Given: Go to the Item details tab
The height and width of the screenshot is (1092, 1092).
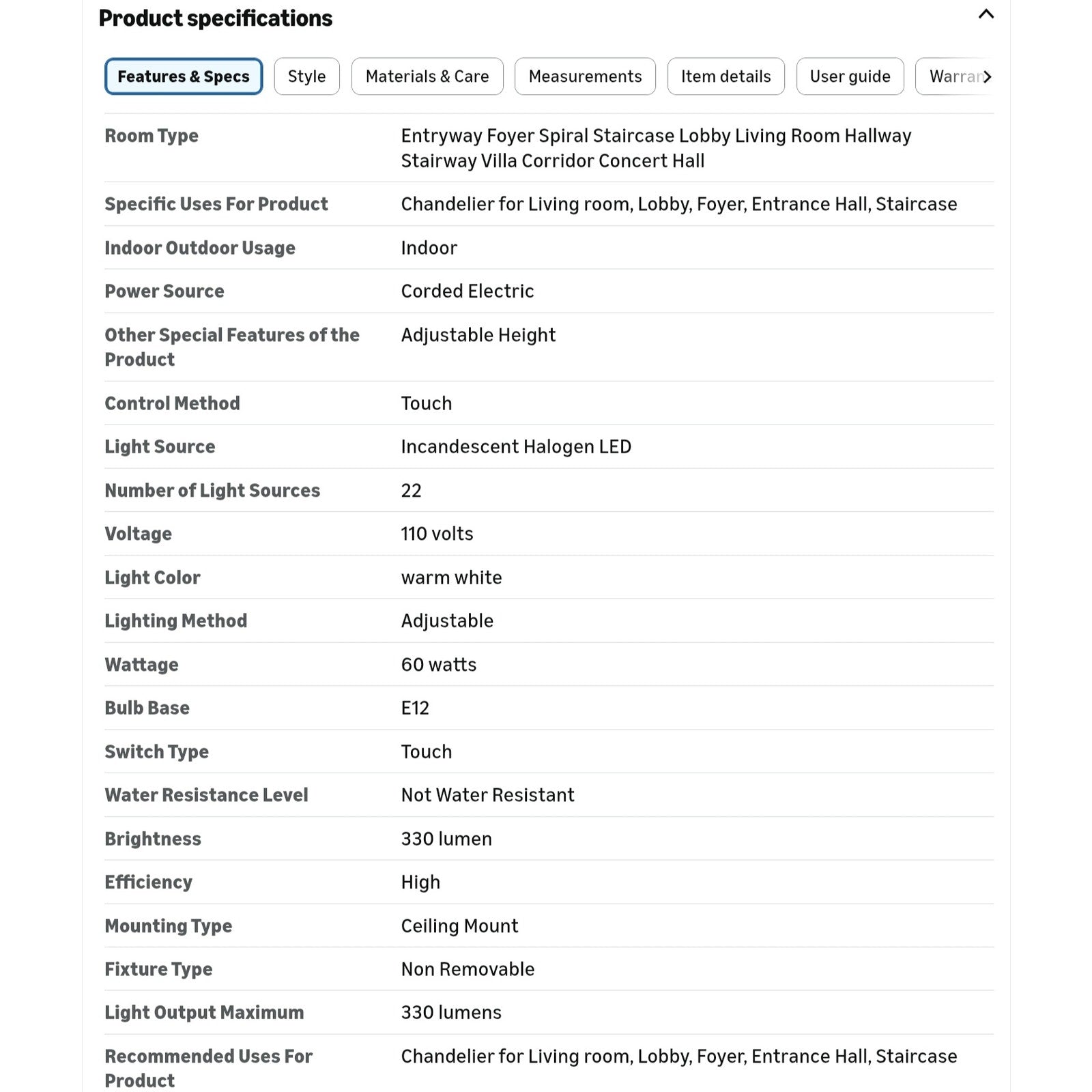Looking at the screenshot, I should (726, 76).
